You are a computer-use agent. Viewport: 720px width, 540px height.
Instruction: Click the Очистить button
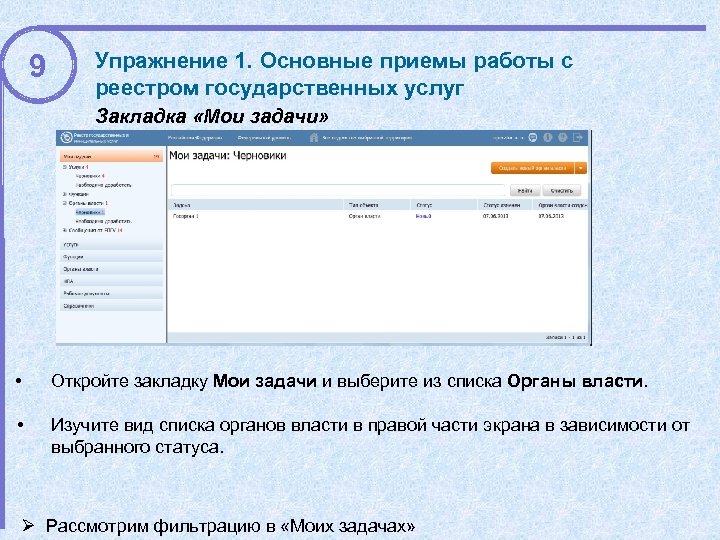pos(562,191)
